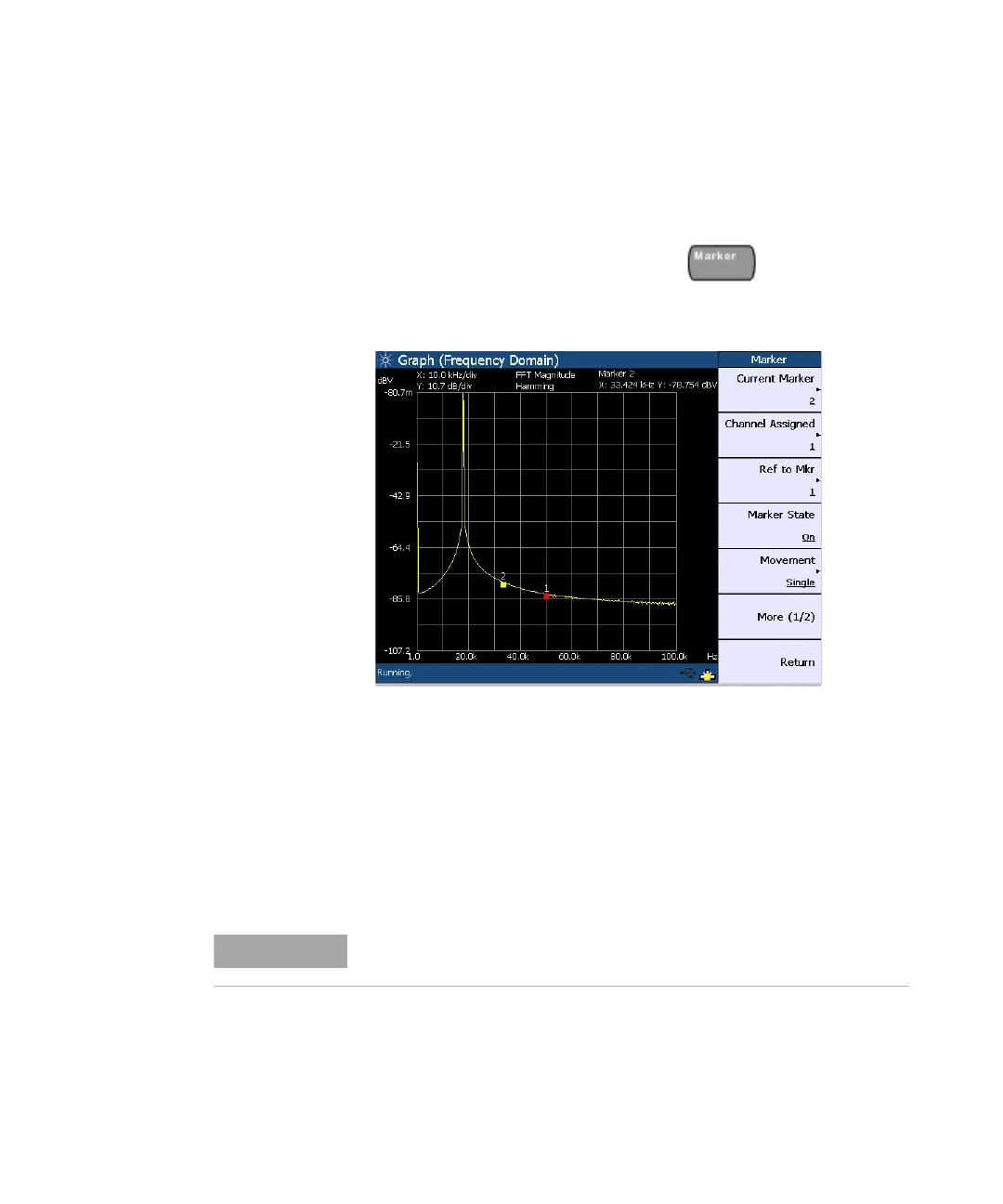Open the Movement Single softkey menu
This screenshot has width=1003, height=1204.
click(x=770, y=572)
